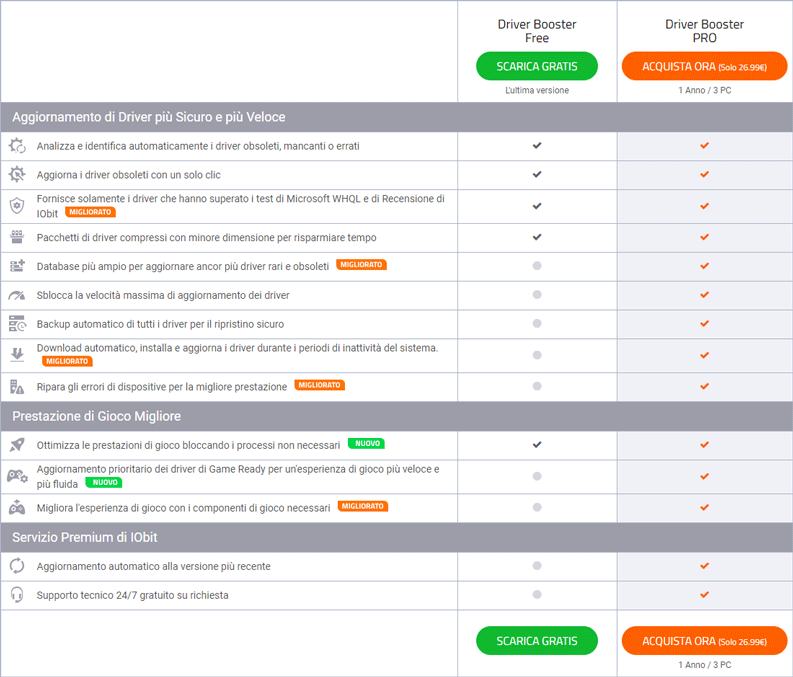Click 'Aggiornamento di Driver più Sicuro e più Veloce' header
Image resolution: width=793 pixels, height=677 pixels.
coord(149,117)
